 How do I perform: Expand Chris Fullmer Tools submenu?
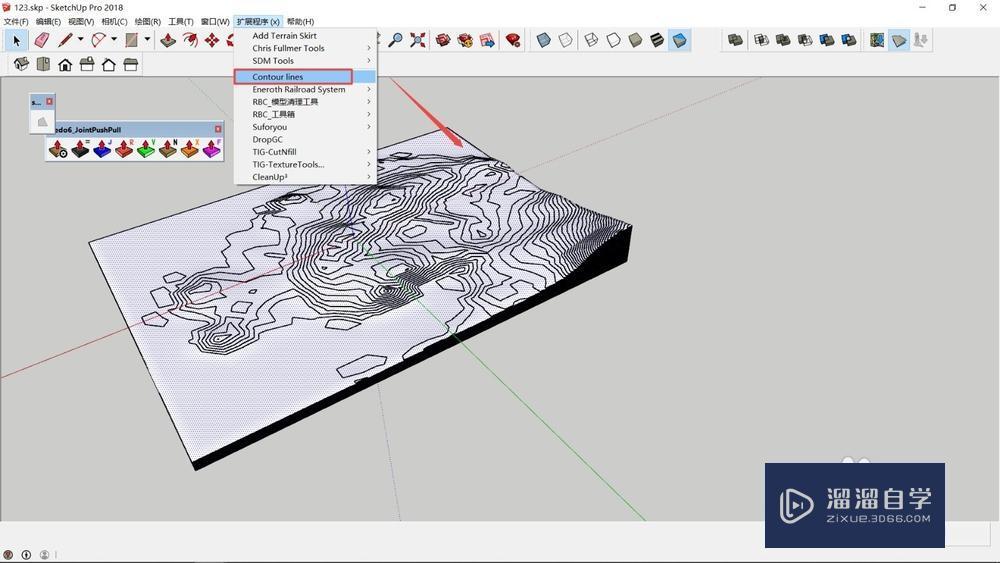pos(305,48)
